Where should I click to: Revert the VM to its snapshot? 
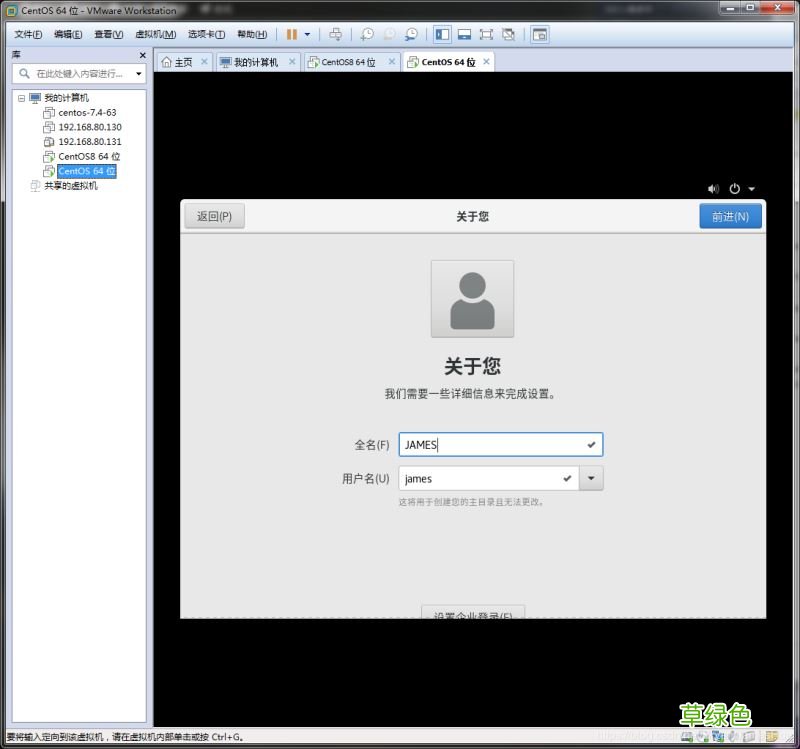pos(388,33)
